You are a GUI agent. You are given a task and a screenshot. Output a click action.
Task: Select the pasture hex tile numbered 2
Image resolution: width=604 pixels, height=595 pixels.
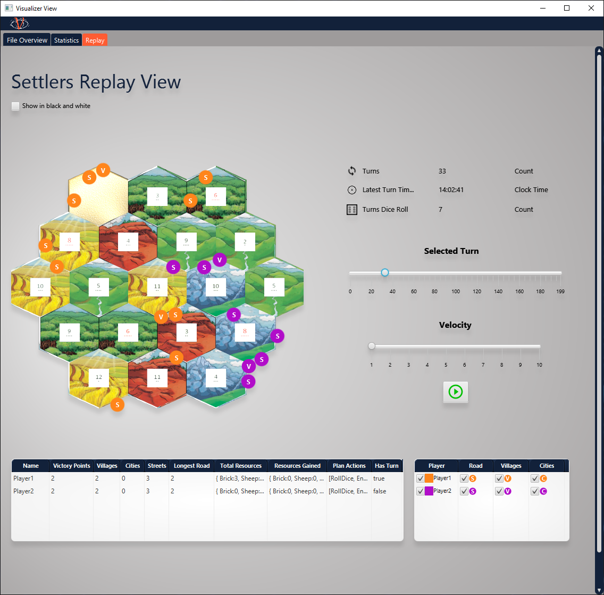[245, 242]
